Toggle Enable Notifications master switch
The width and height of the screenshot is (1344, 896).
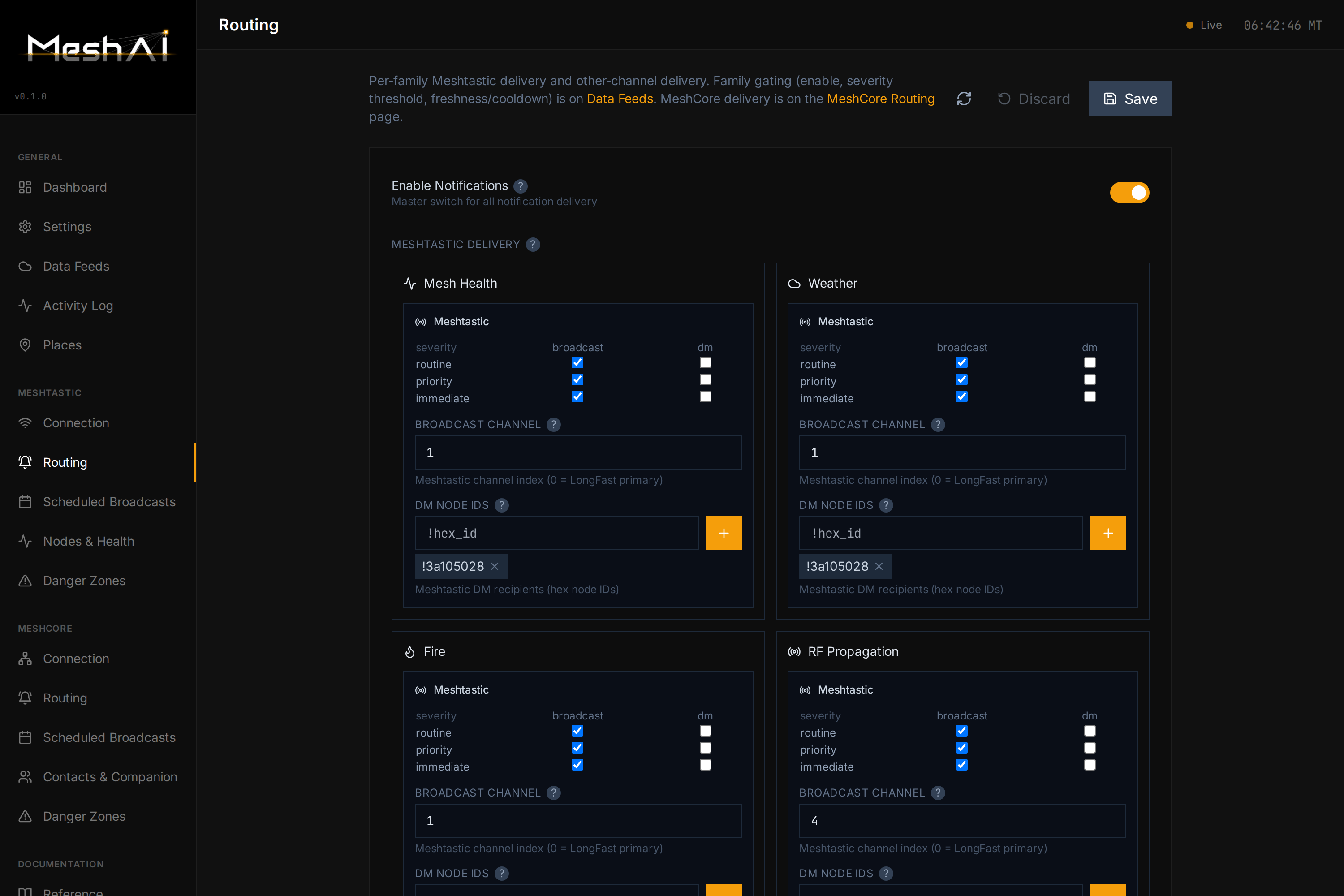1129,193
